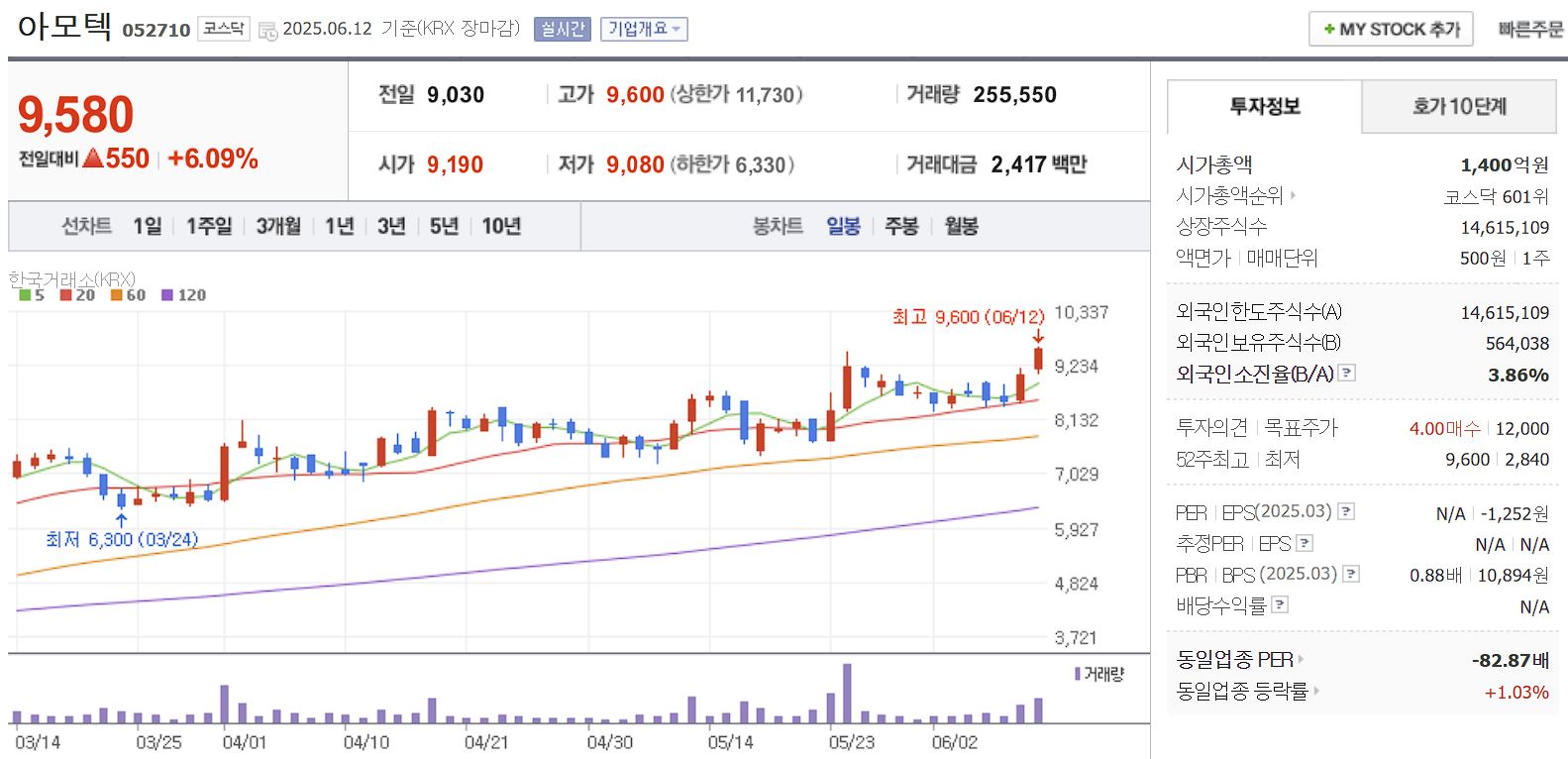Click the orange 60-day moving average legend marker
1568x759 pixels.
click(x=116, y=295)
